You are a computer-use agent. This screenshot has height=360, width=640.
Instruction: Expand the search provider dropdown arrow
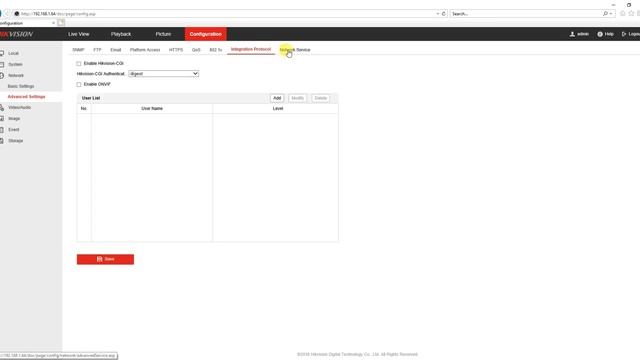pos(611,14)
